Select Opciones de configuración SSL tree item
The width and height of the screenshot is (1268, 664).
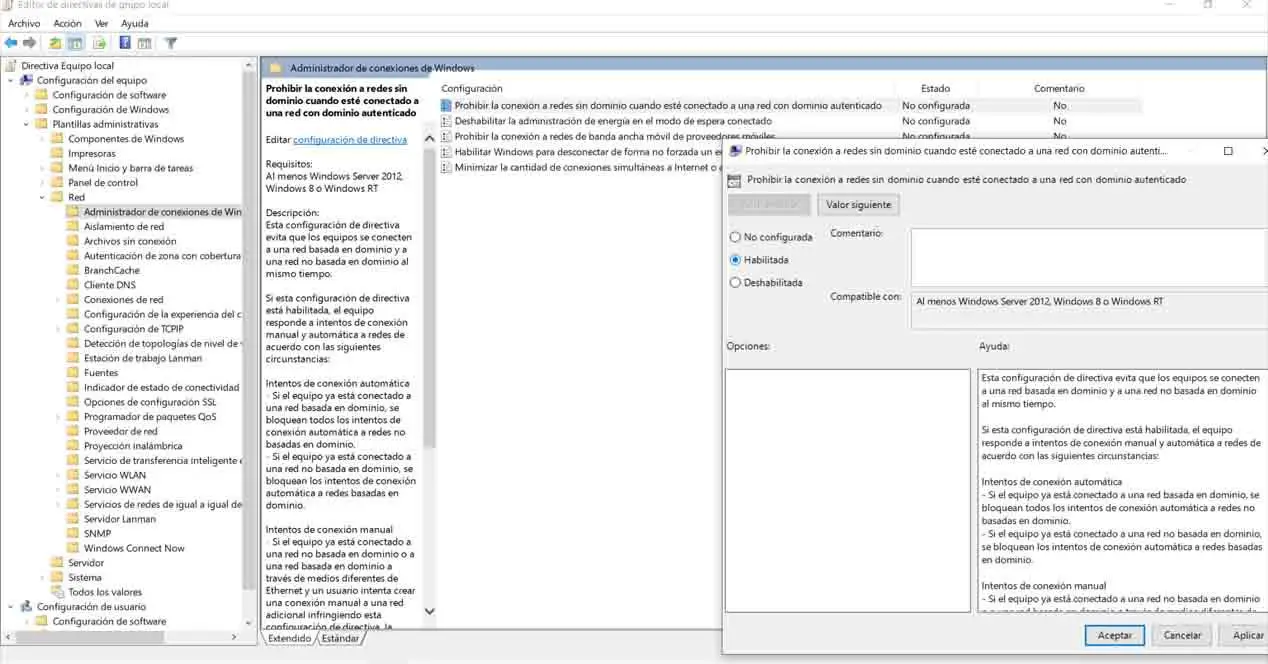pos(149,402)
